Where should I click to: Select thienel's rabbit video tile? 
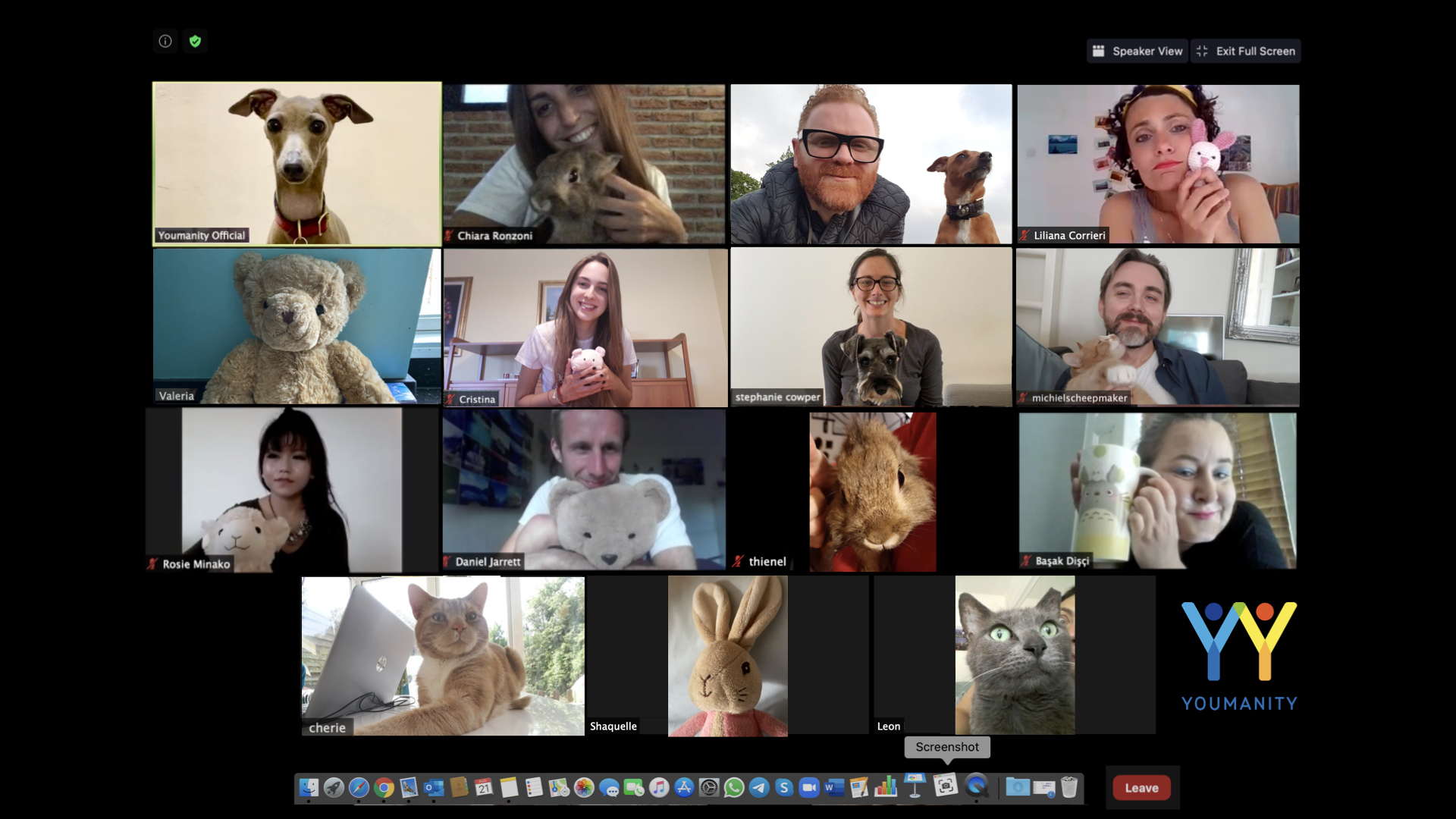click(872, 491)
